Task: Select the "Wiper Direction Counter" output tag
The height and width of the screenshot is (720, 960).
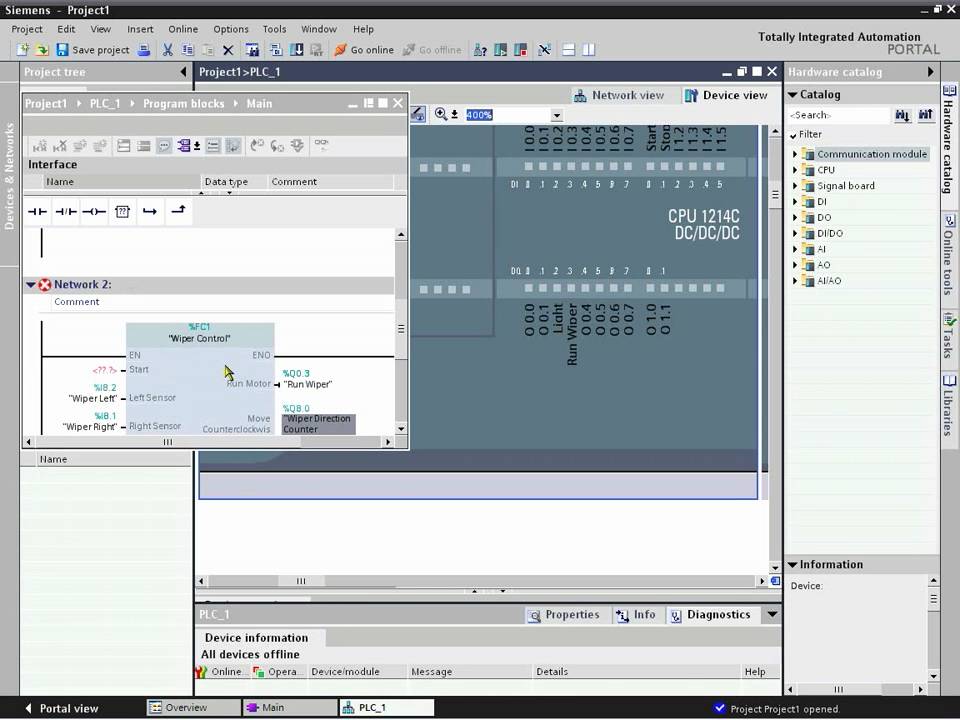Action: pyautogui.click(x=318, y=424)
